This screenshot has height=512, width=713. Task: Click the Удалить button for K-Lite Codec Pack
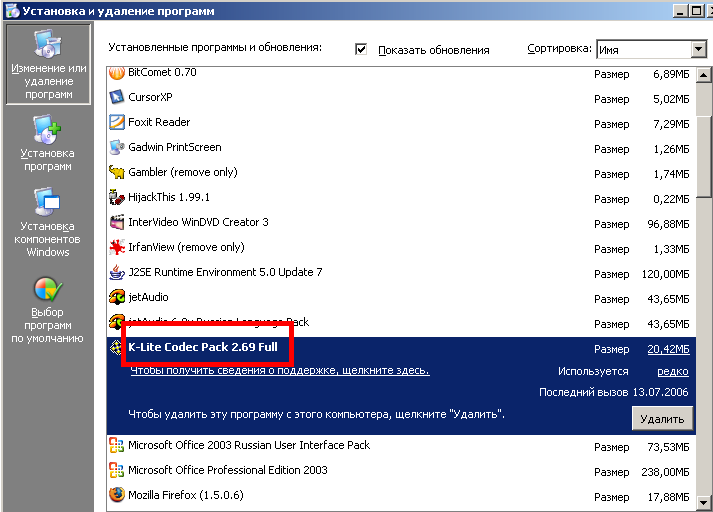pyautogui.click(x=662, y=418)
